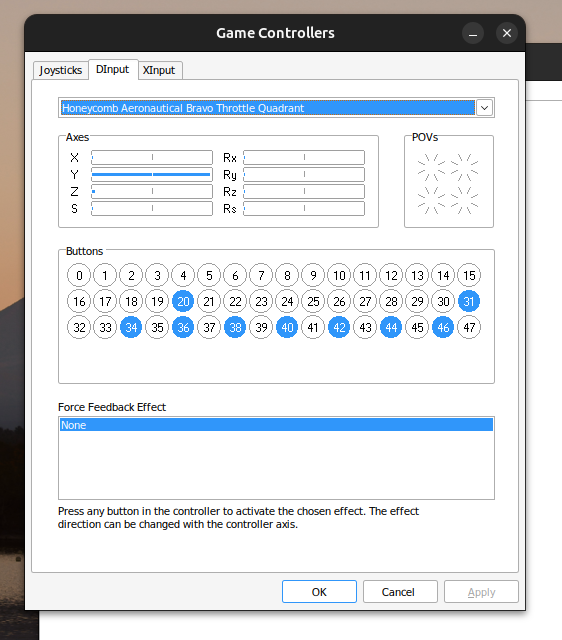Click highlighted button indicator 20
Image resolution: width=562 pixels, height=640 pixels.
click(x=183, y=302)
